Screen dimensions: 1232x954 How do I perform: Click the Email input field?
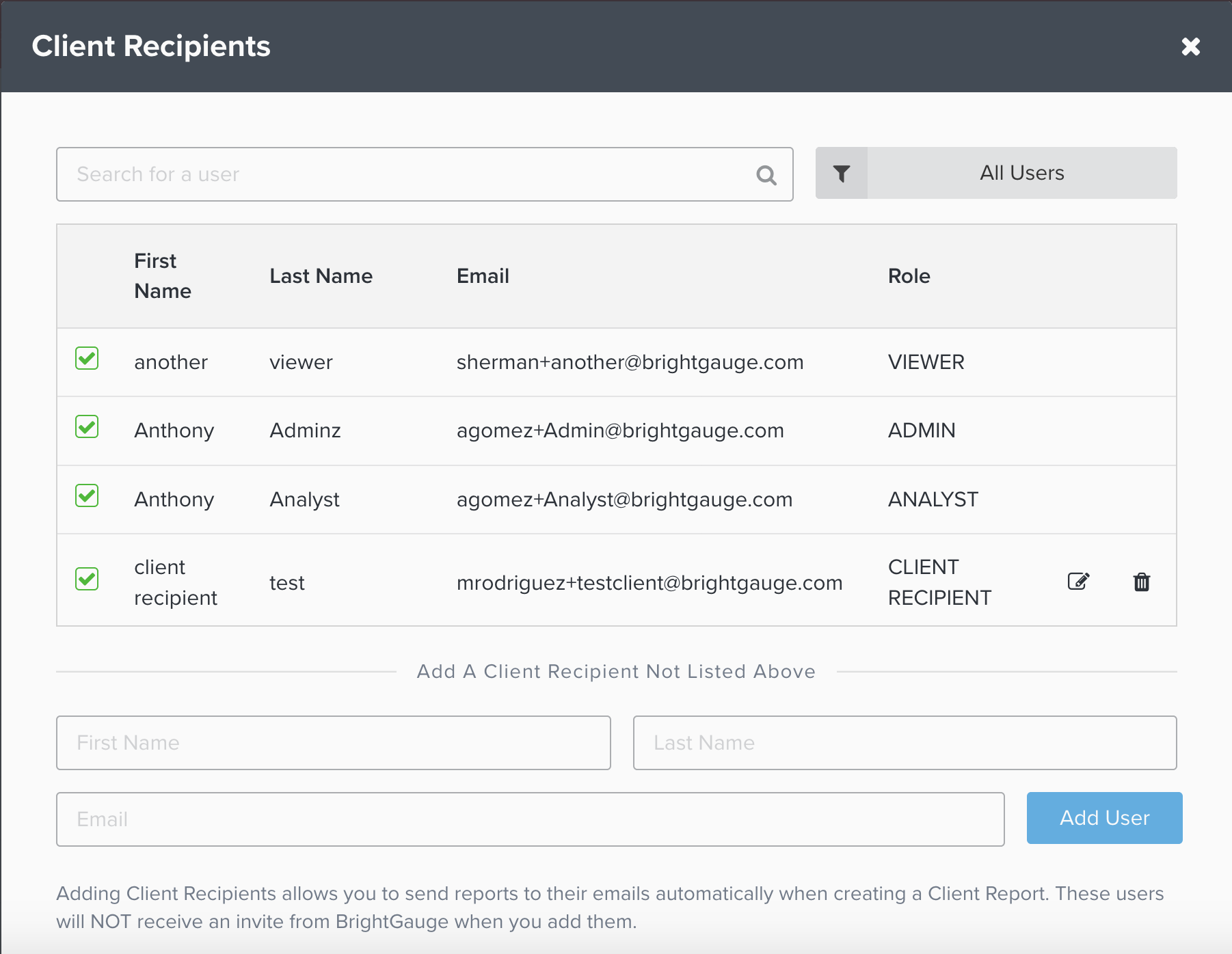click(531, 819)
